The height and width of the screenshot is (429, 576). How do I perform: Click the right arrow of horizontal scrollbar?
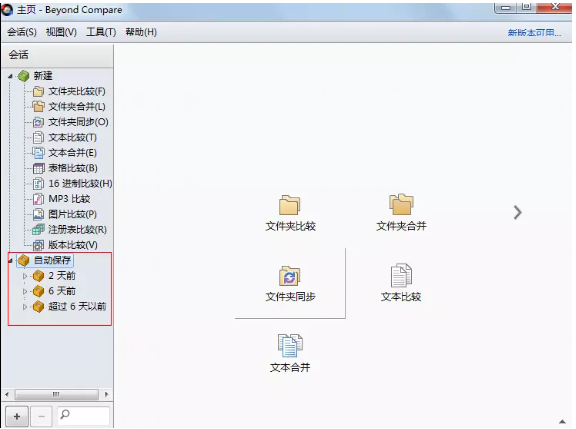[x=107, y=394]
